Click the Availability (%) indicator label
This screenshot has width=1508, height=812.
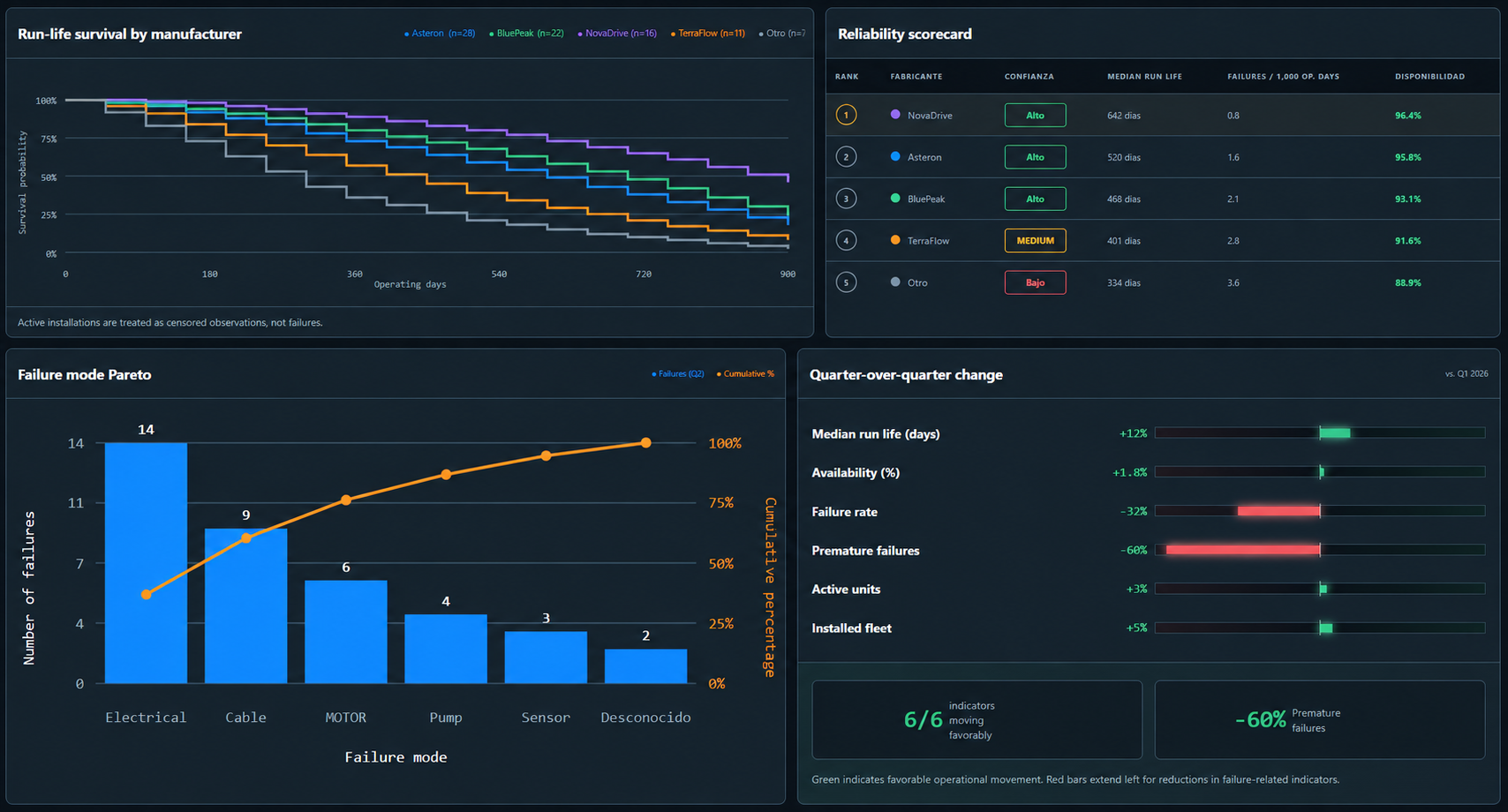click(x=856, y=473)
